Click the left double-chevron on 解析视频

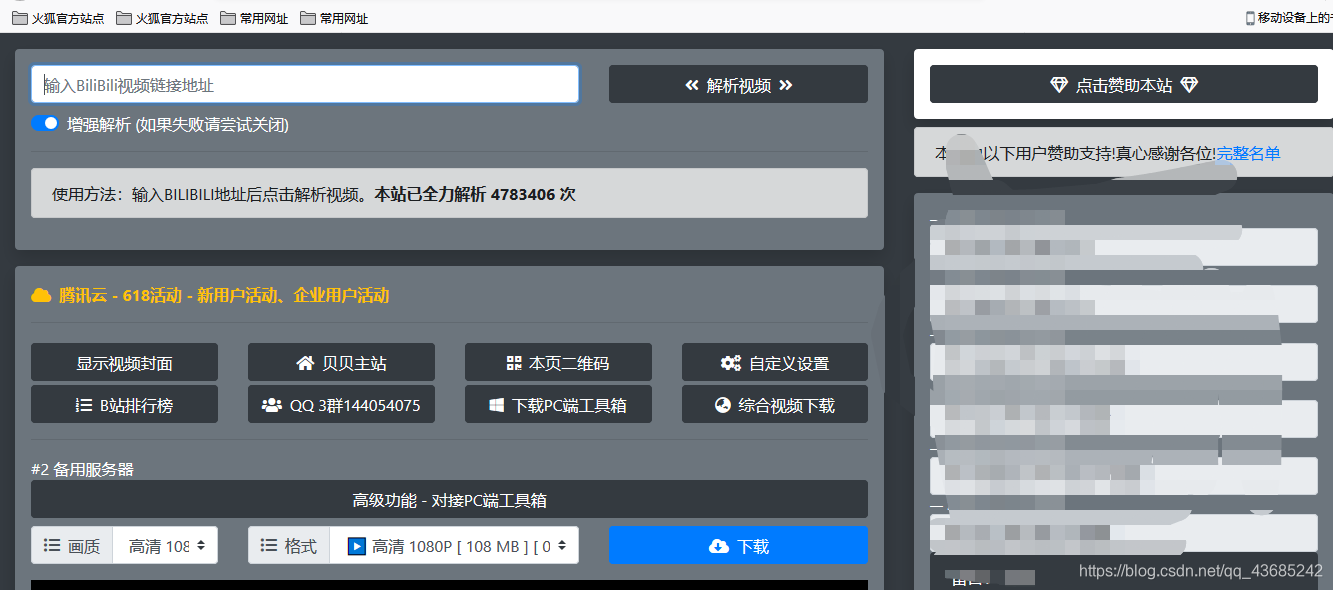coord(692,85)
